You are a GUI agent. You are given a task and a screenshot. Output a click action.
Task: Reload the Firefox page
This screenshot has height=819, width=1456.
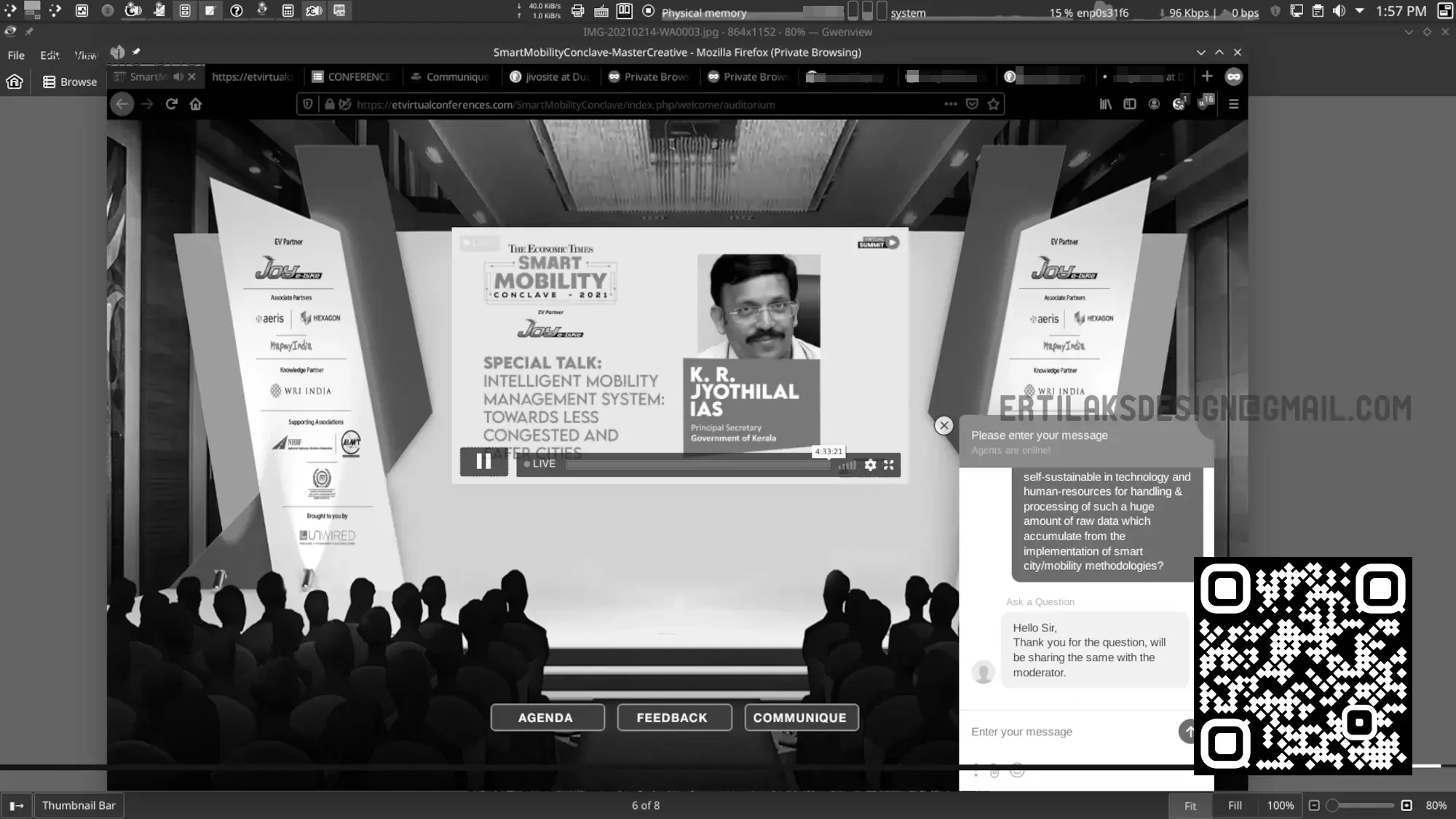click(x=172, y=104)
